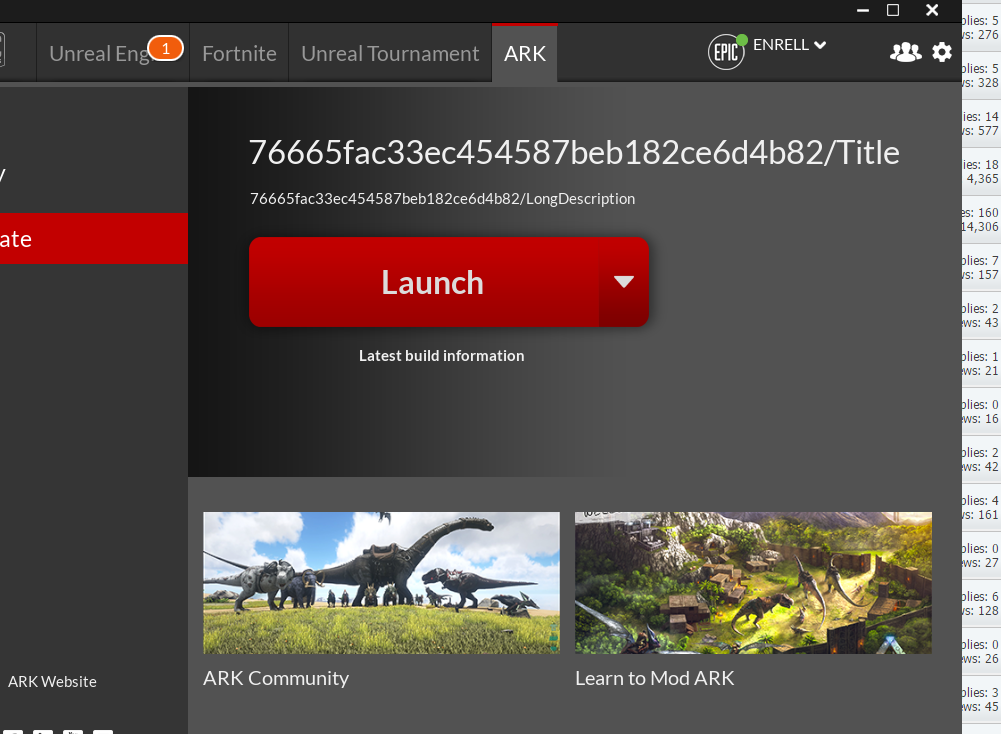Screen dimensions: 1001x734
Task: Expand the ENRELL account dropdown
Action: pos(790,45)
